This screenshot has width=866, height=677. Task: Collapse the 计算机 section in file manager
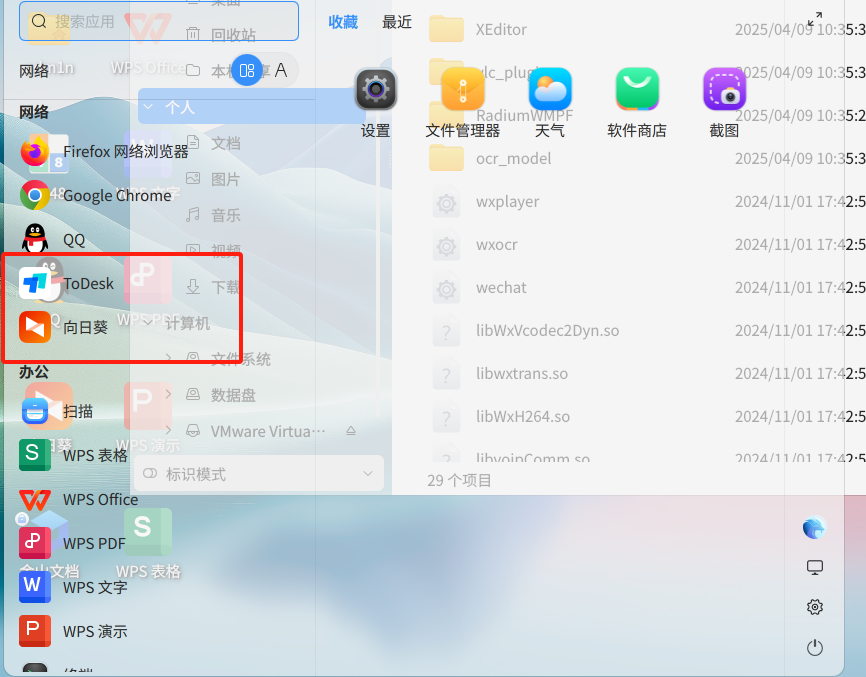click(x=148, y=321)
